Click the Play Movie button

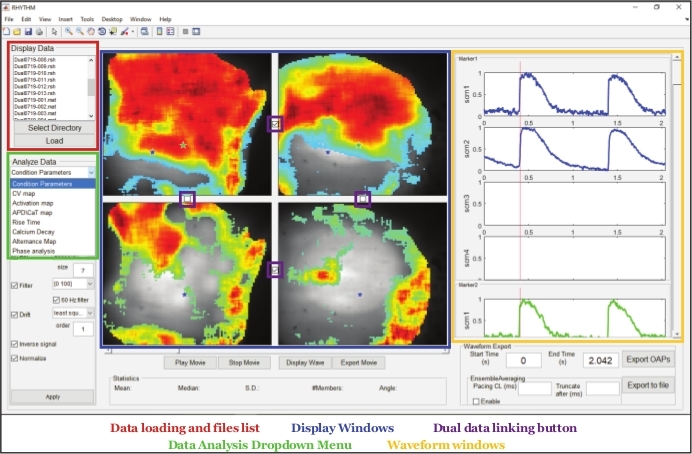(190, 363)
